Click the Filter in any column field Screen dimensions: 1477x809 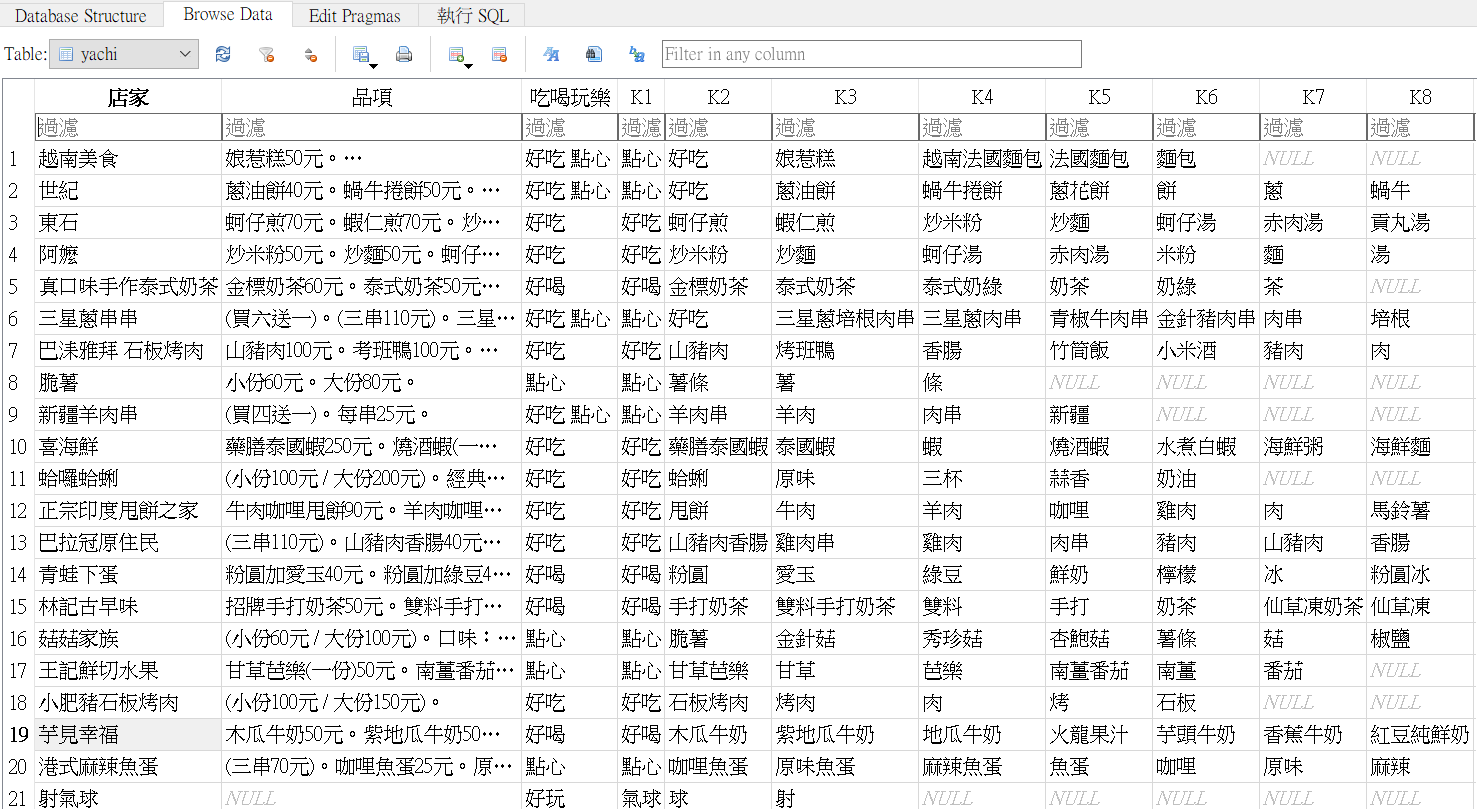coord(872,54)
